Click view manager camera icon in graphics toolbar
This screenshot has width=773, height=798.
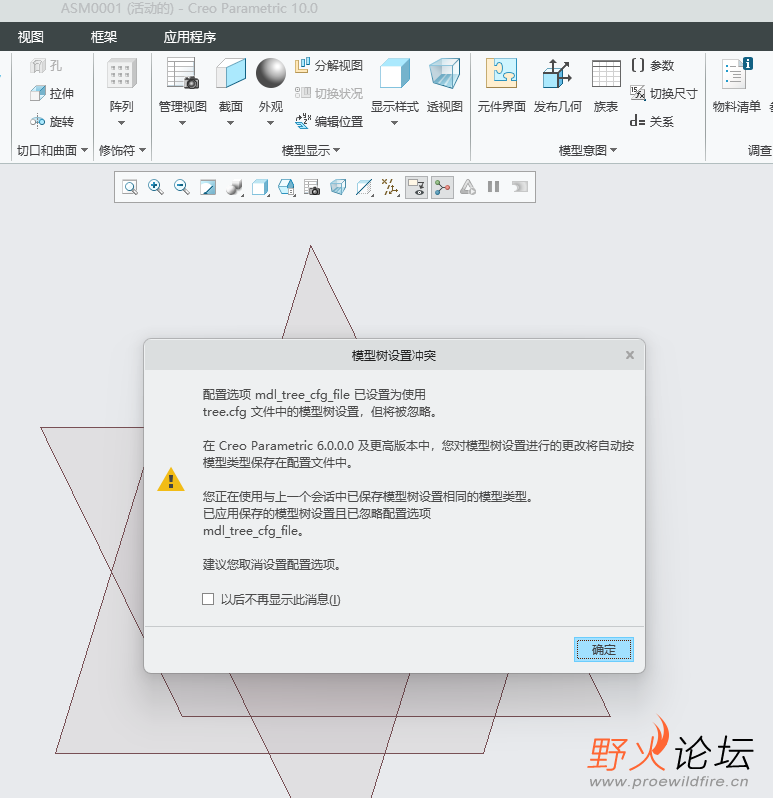(312, 187)
